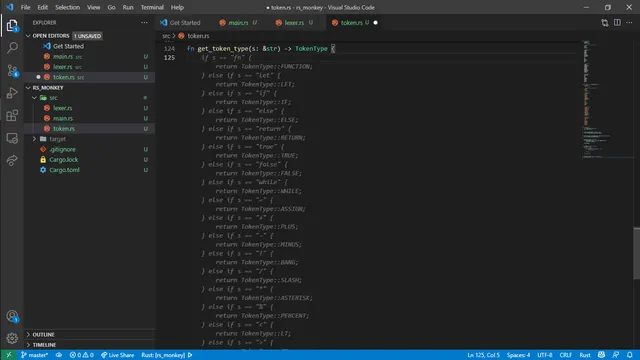Open the Live Share activity icon

(12, 160)
